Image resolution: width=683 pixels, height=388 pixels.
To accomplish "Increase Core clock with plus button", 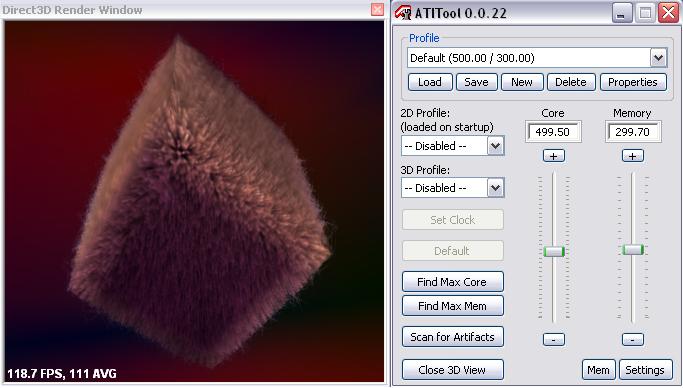I will 554,156.
